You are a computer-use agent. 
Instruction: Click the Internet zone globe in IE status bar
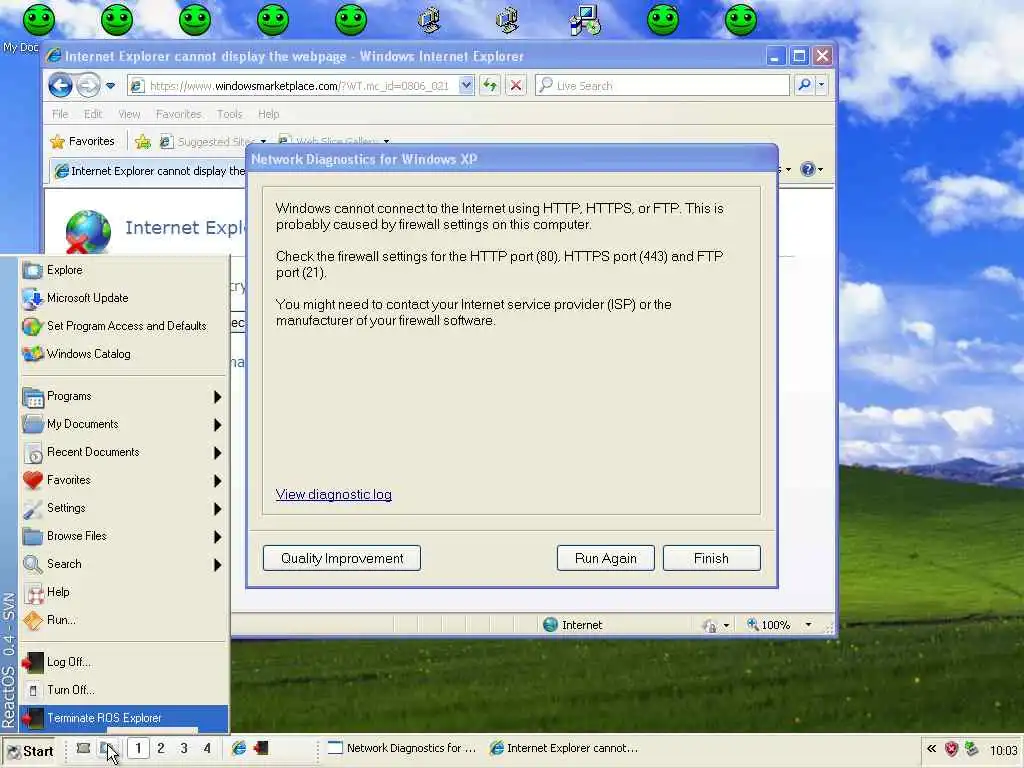pyautogui.click(x=551, y=625)
